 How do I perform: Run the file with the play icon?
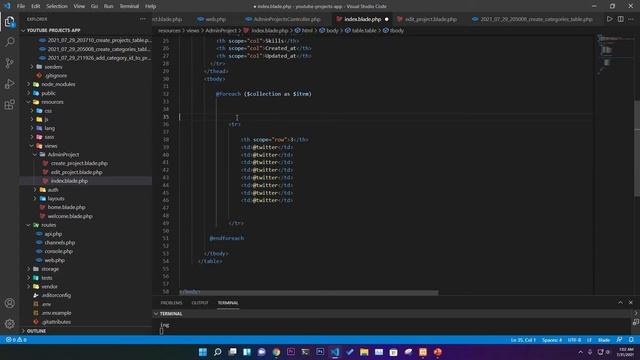[x=609, y=19]
